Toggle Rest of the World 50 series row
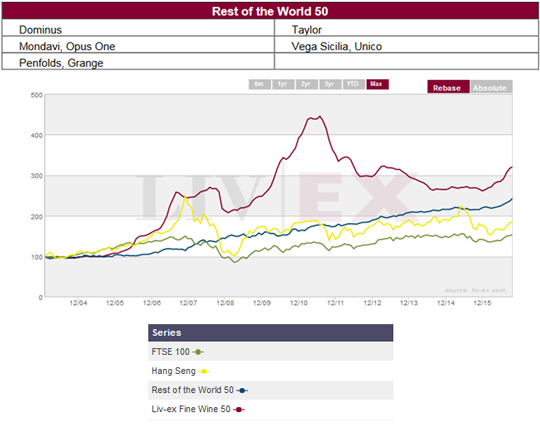Viewport: 540px width, 430px height. [x=271, y=390]
